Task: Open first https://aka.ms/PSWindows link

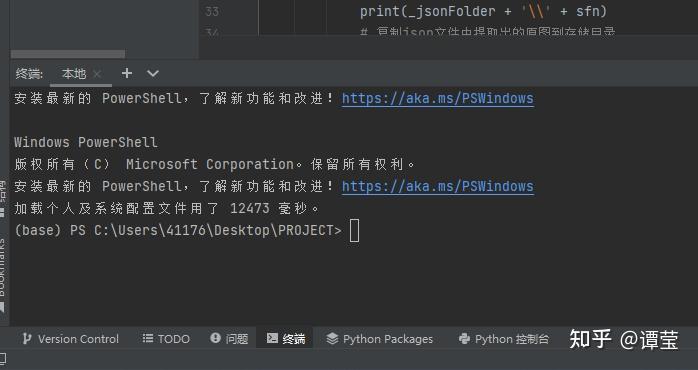Action: 438,98
